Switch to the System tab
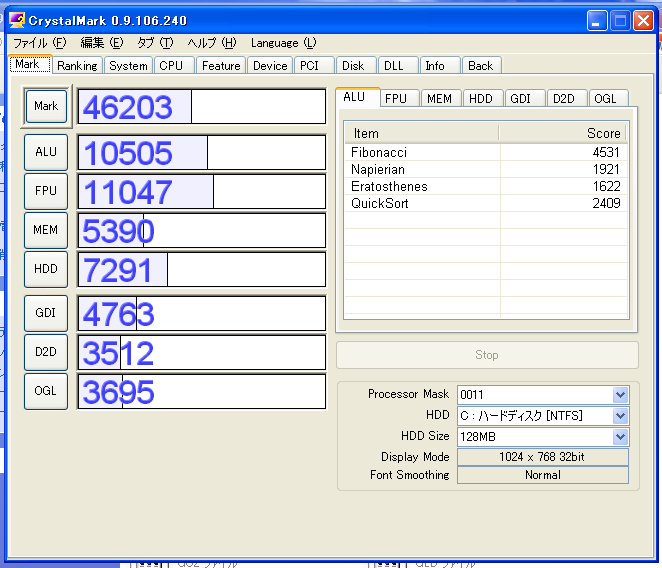Image resolution: width=662 pixels, height=568 pixels. 128,66
